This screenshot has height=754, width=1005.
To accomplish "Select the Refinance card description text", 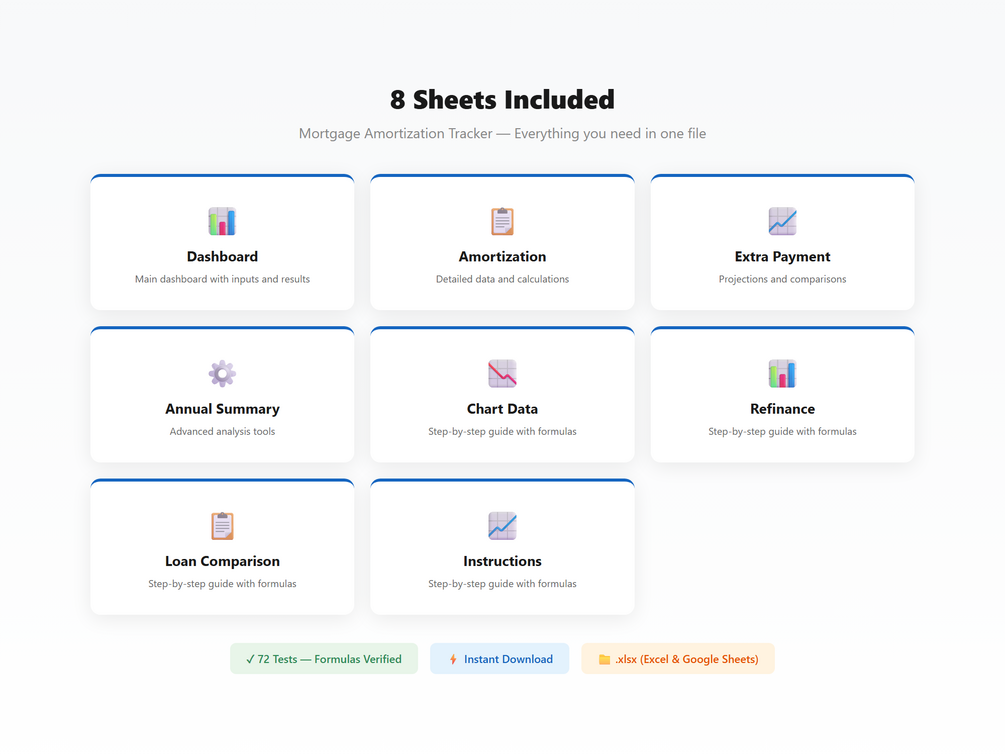I will point(782,432).
